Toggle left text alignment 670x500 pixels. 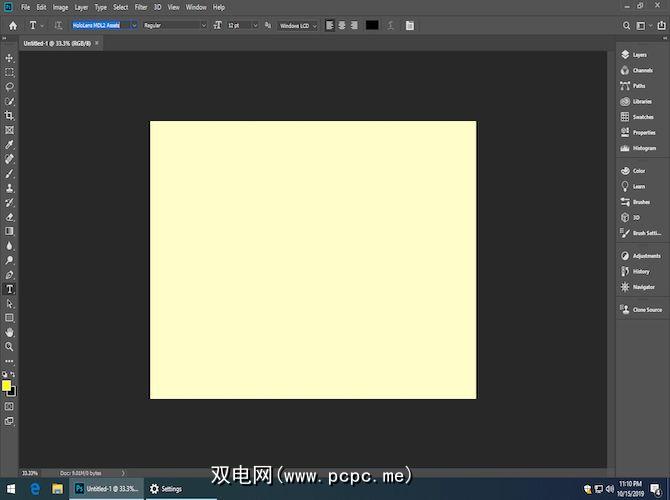(329, 25)
